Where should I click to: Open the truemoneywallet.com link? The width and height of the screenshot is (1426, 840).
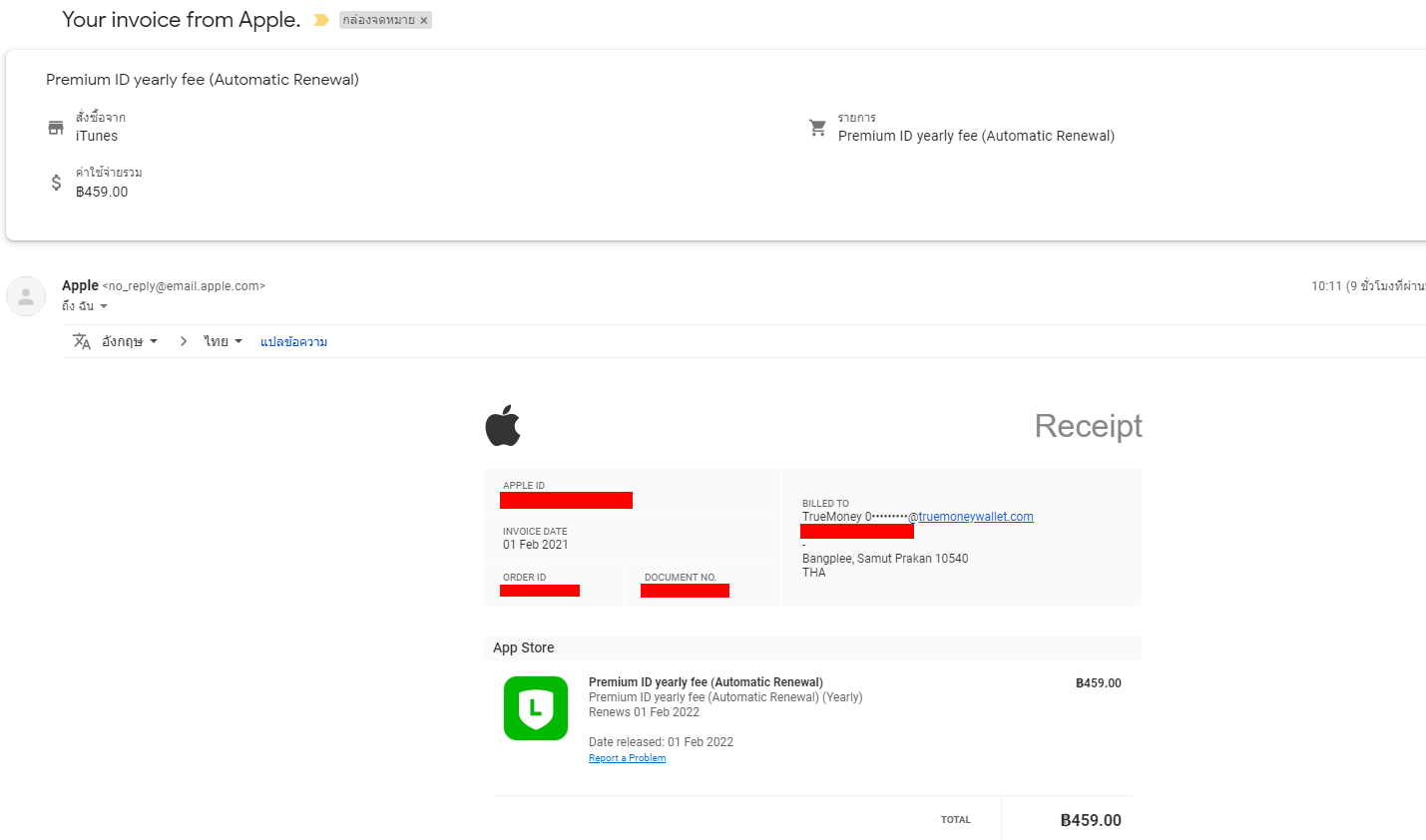(975, 517)
